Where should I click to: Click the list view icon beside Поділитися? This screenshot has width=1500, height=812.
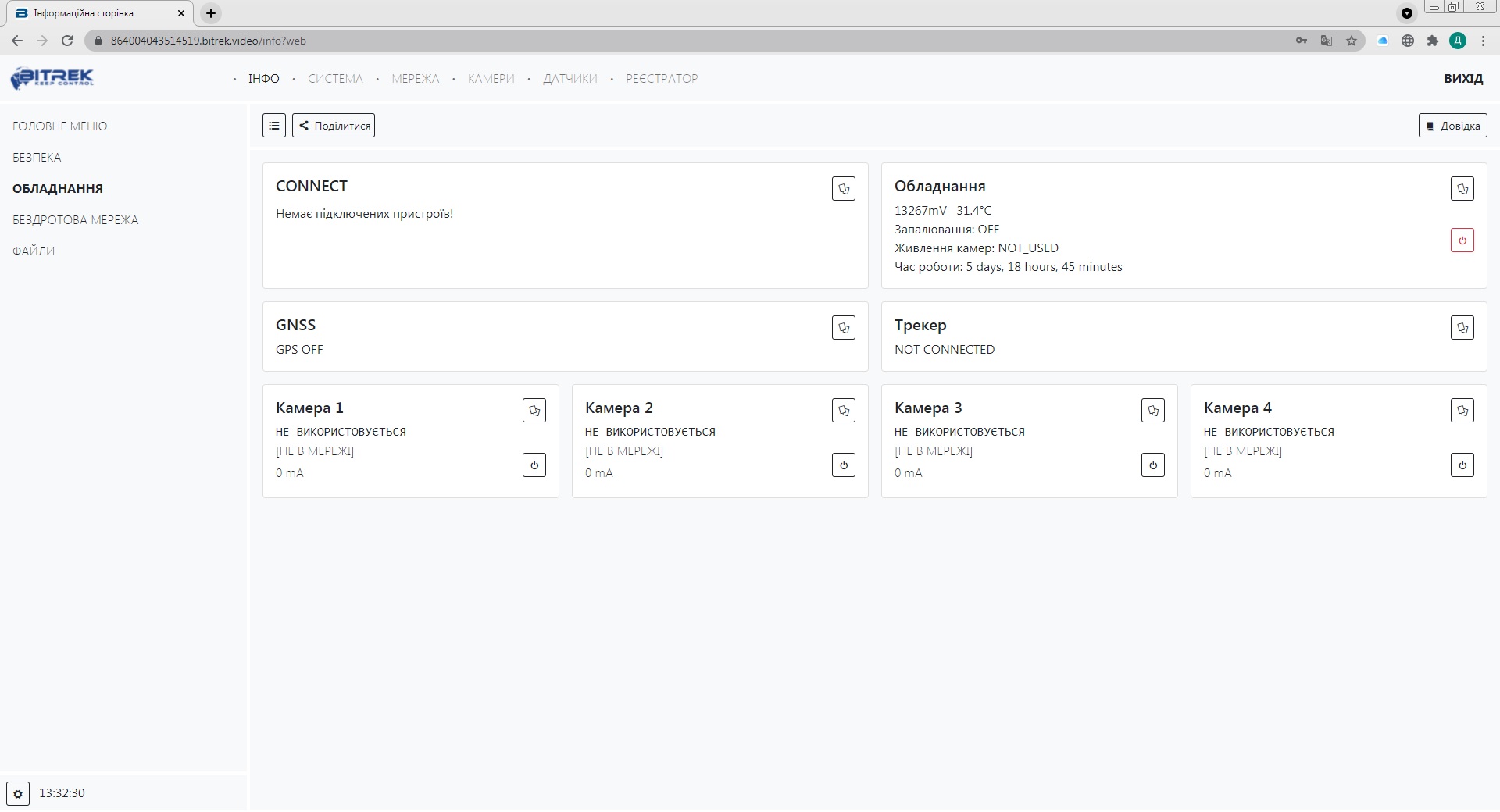pos(274,126)
